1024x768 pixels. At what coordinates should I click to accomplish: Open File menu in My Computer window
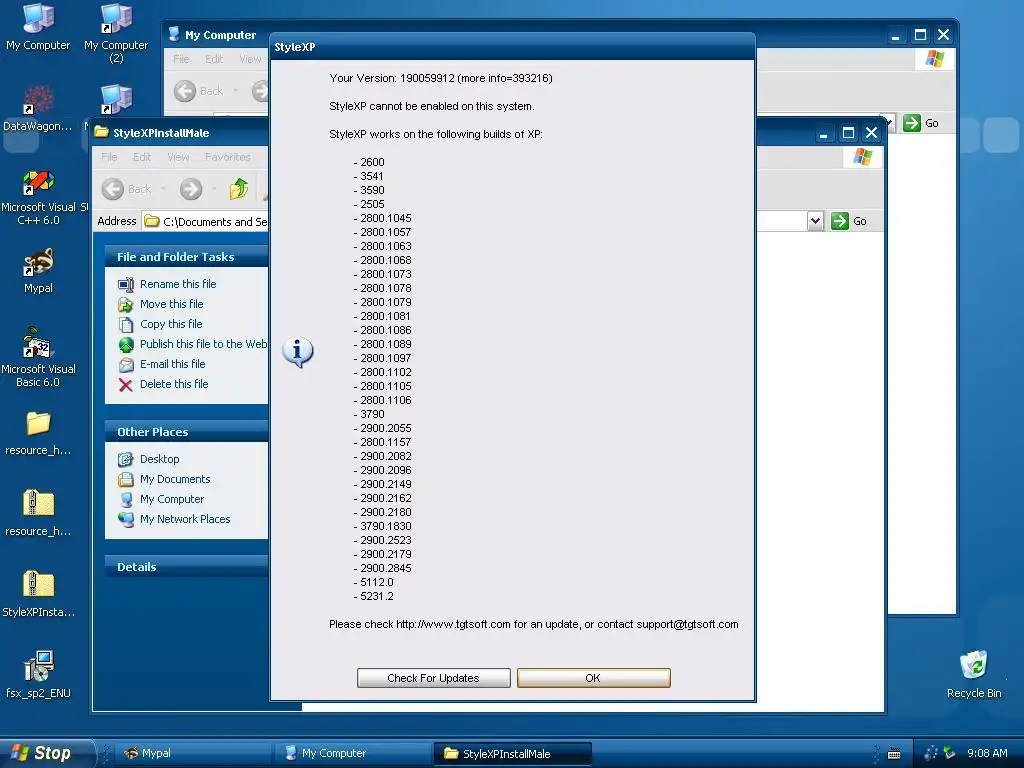(181, 59)
